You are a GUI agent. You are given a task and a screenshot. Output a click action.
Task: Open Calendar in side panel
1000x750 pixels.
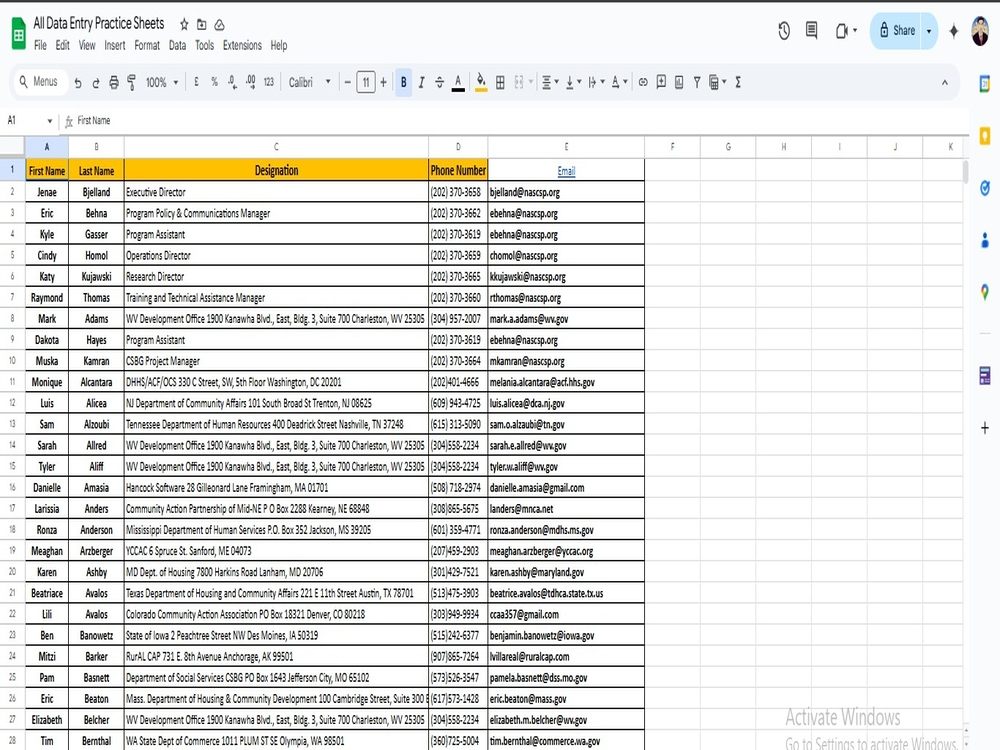[x=985, y=84]
